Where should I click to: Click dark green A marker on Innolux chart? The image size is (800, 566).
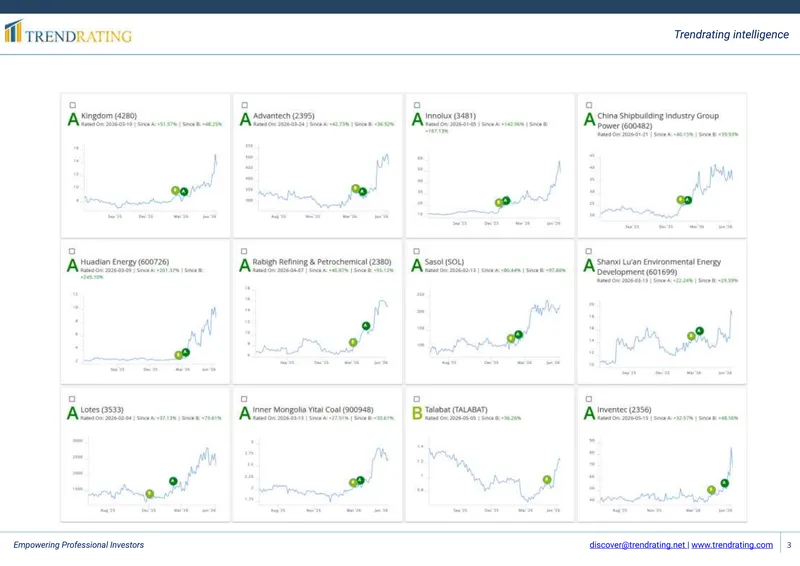506,201
